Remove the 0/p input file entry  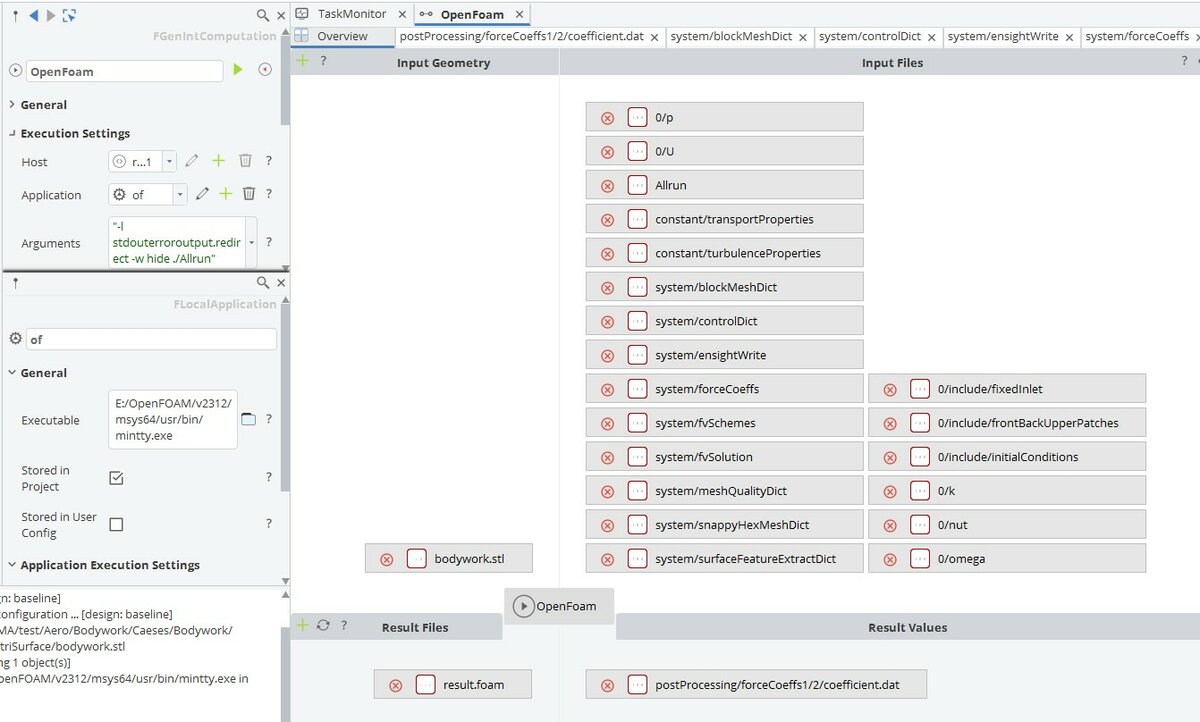click(x=607, y=117)
